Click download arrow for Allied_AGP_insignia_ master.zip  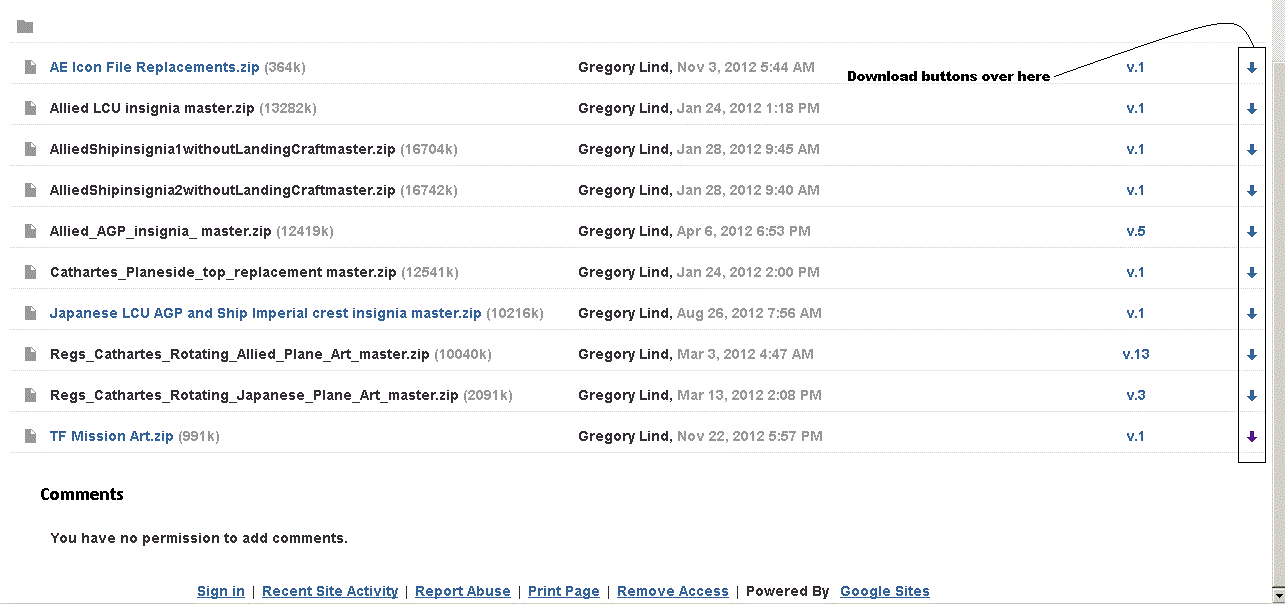click(1251, 232)
